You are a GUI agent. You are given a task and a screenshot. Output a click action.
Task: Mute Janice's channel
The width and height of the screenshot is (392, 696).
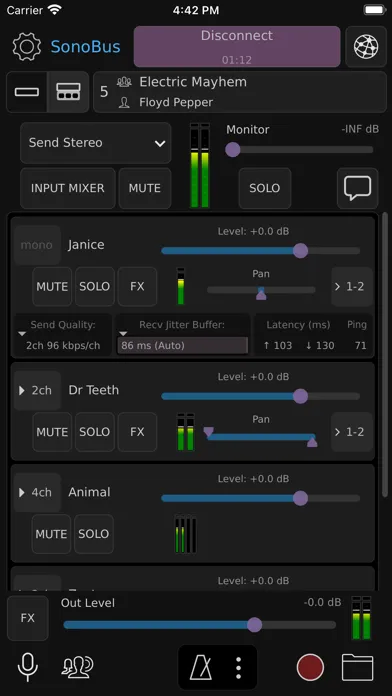coord(52,287)
